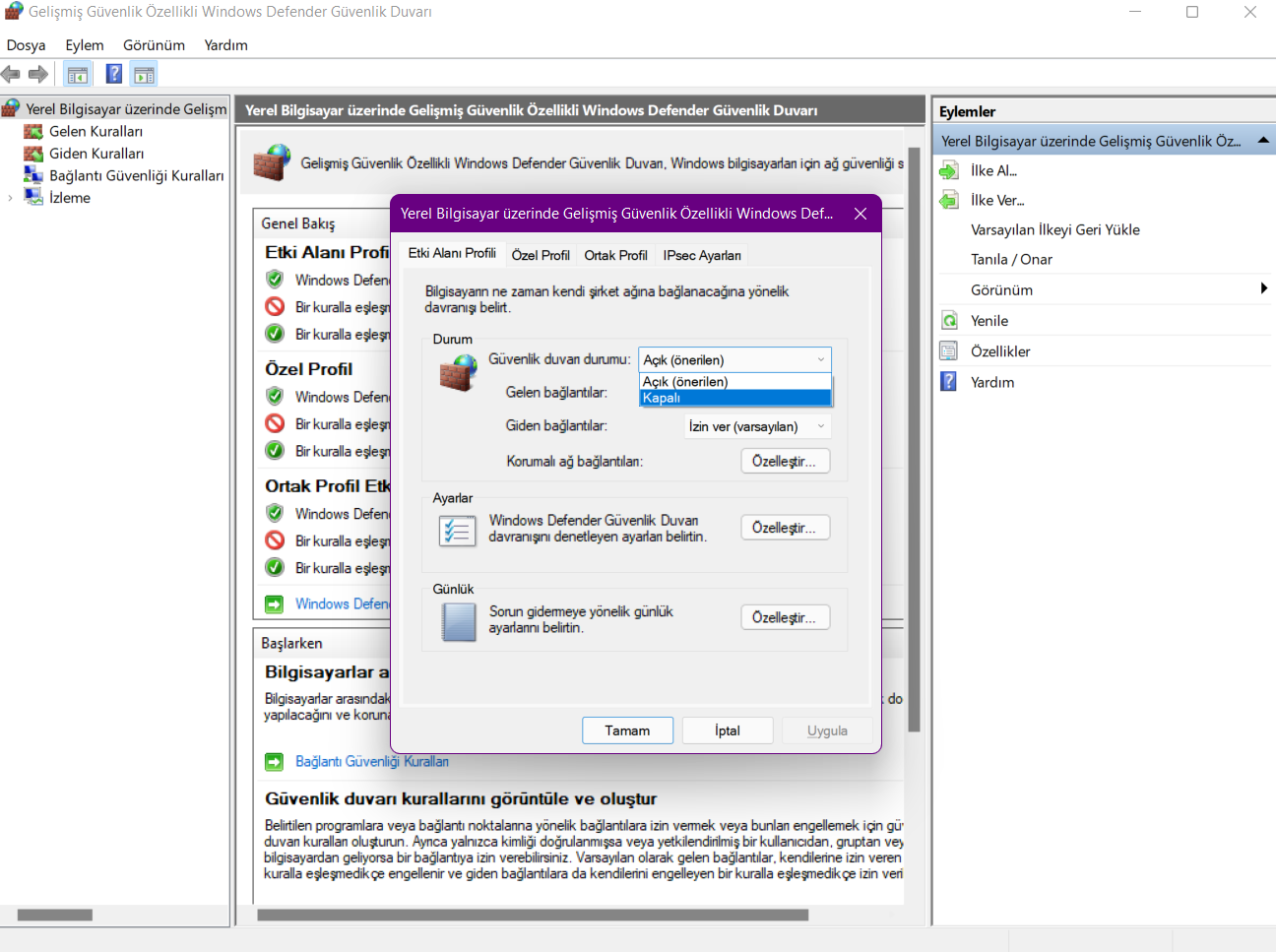
Task: Click Özelleştir in the Ayarlar section
Action: pos(785,528)
